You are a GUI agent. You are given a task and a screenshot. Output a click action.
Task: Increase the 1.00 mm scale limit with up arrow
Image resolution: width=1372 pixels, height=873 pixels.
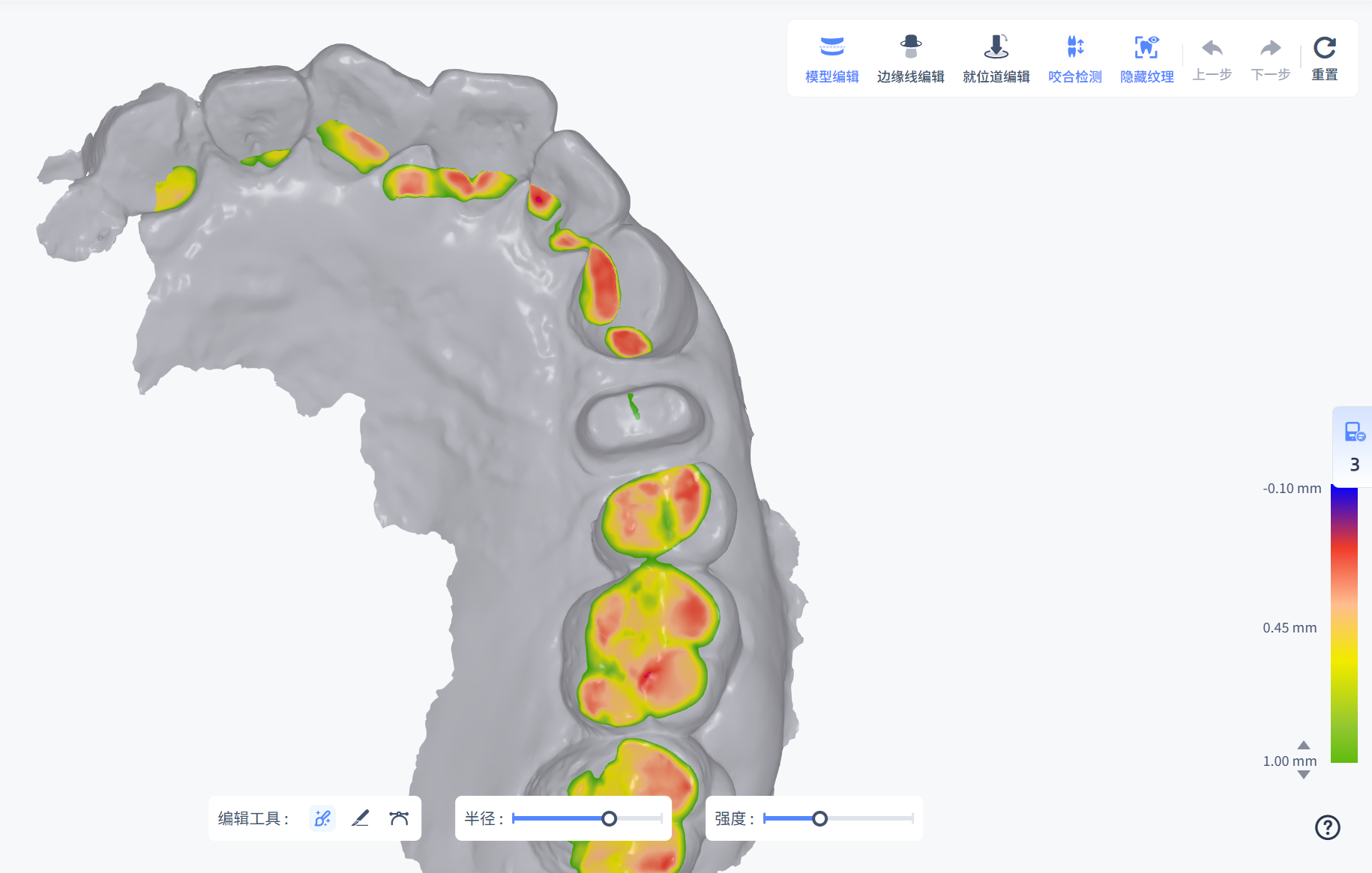(1304, 745)
